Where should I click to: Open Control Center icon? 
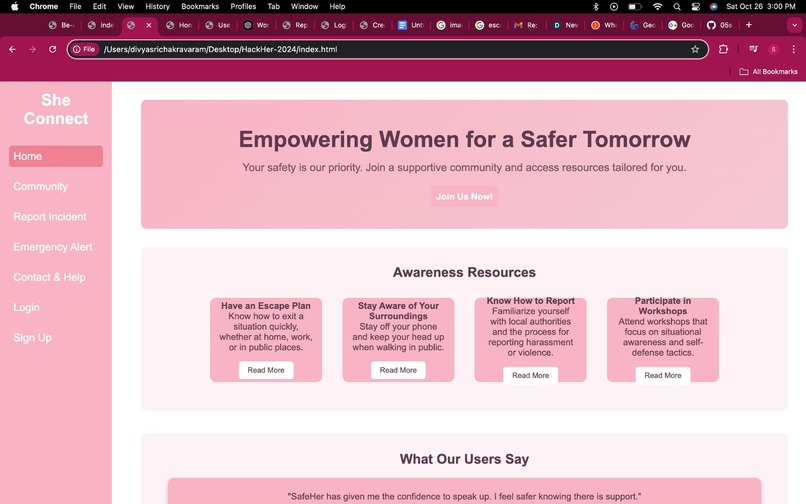tap(695, 6)
